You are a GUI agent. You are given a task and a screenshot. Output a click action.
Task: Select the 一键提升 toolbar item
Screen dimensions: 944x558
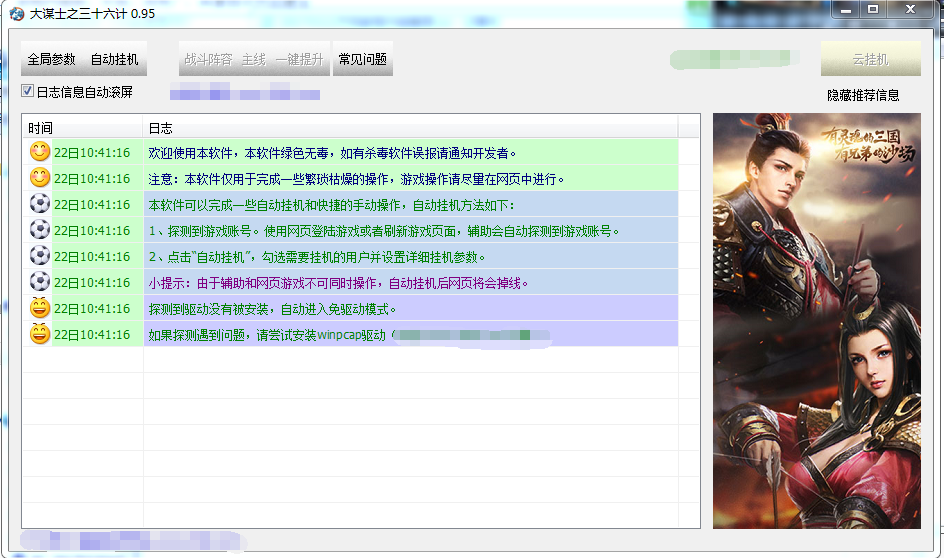(x=299, y=60)
